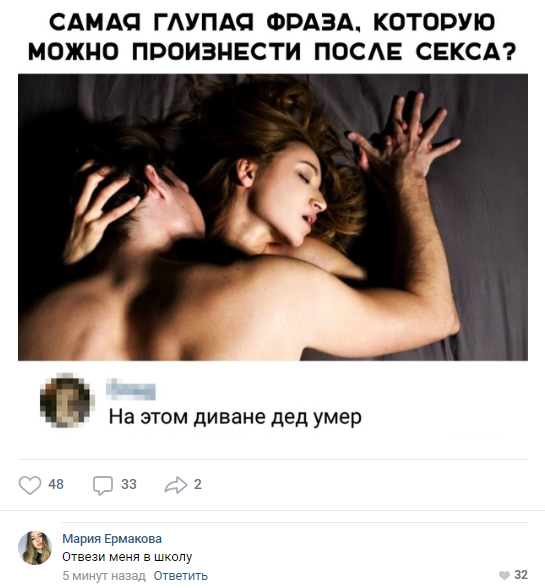This screenshot has height=588, width=545.
Task: Click the 32 likes count on comment
Action: pyautogui.click(x=521, y=574)
